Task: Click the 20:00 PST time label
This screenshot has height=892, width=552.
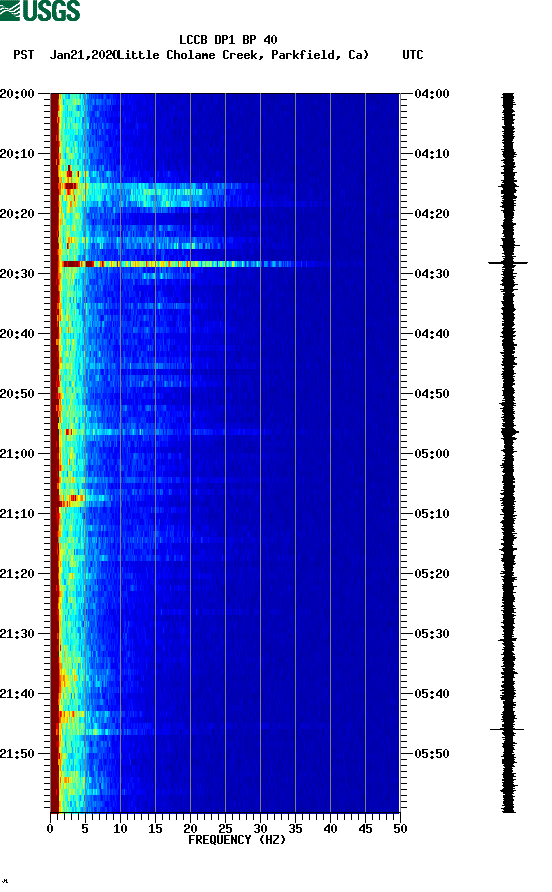Action: (x=17, y=94)
